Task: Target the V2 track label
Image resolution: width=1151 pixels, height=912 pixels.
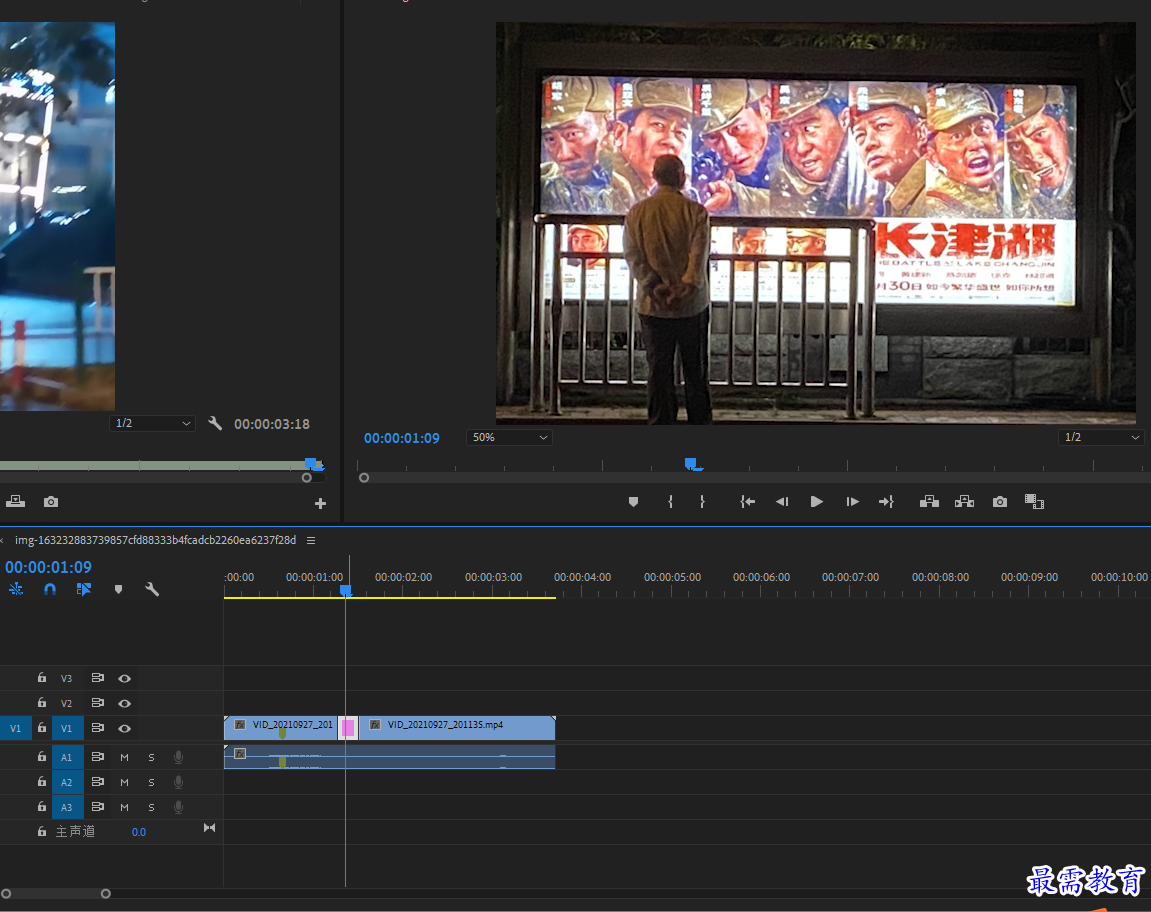Action: click(67, 703)
